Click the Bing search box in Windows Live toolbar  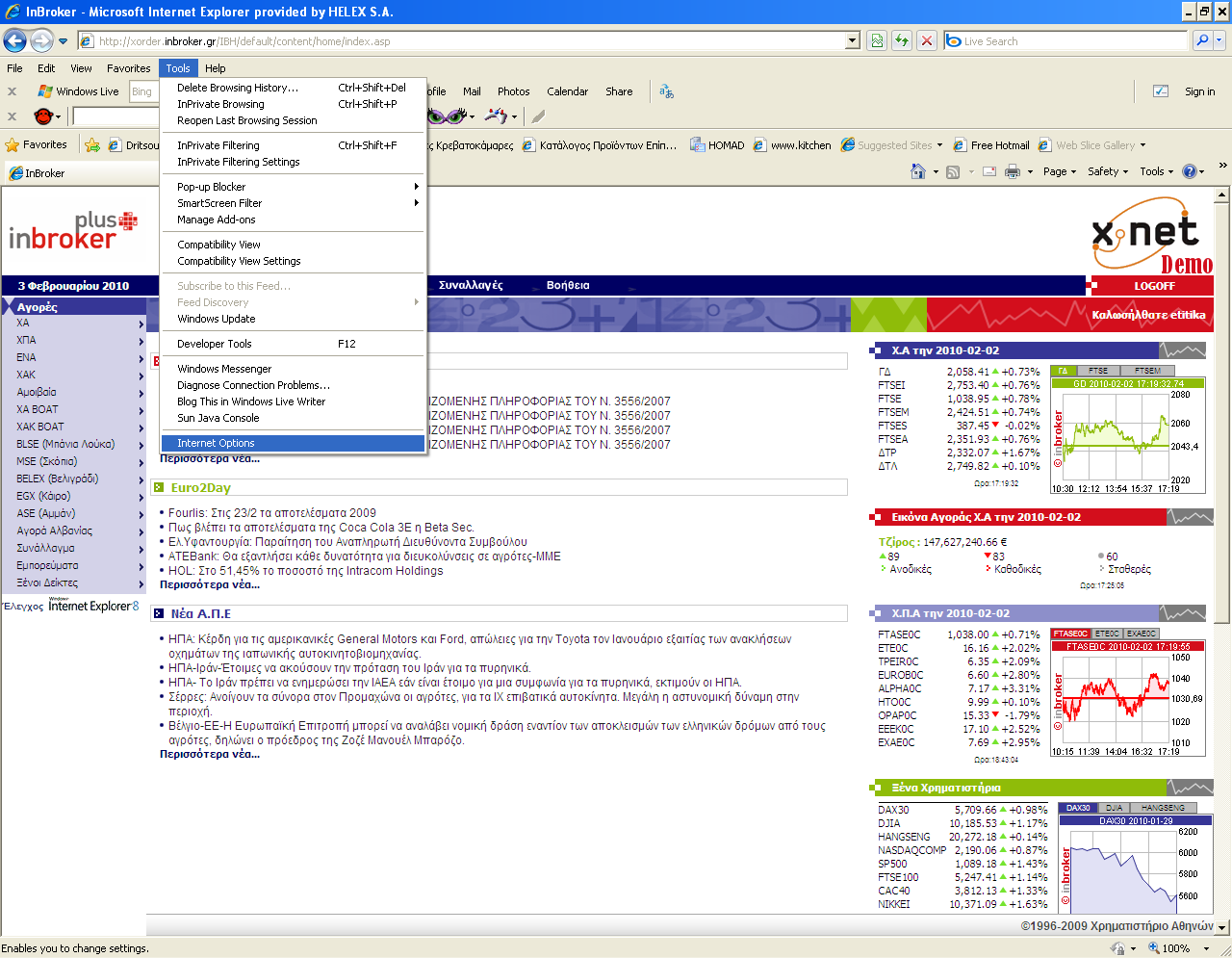(144, 91)
